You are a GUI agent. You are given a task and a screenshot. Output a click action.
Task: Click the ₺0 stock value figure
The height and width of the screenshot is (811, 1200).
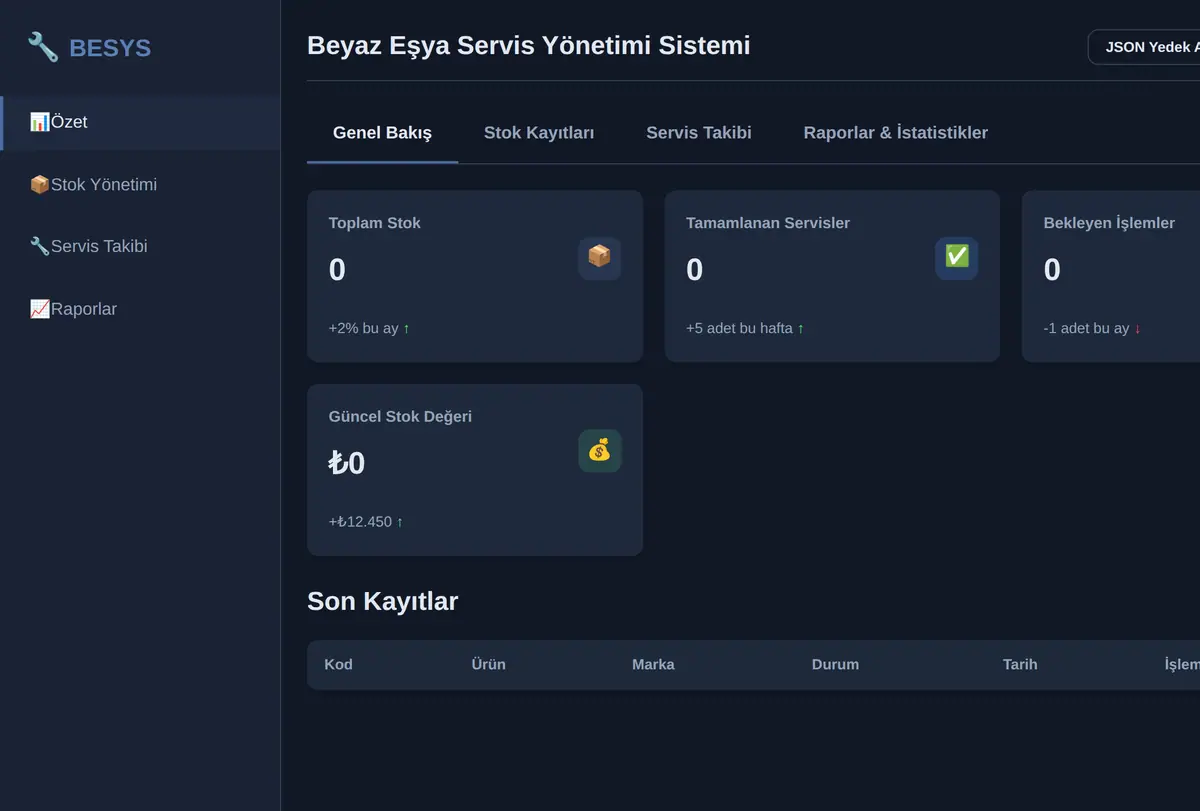pos(347,463)
